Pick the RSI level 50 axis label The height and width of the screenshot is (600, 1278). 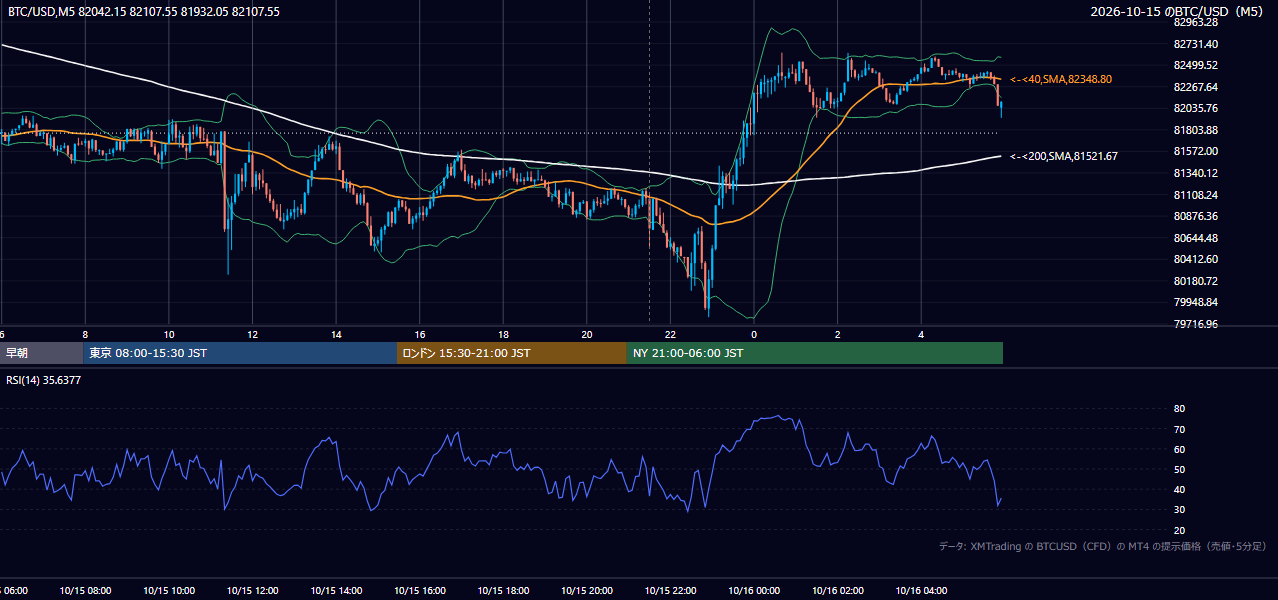pos(1179,469)
